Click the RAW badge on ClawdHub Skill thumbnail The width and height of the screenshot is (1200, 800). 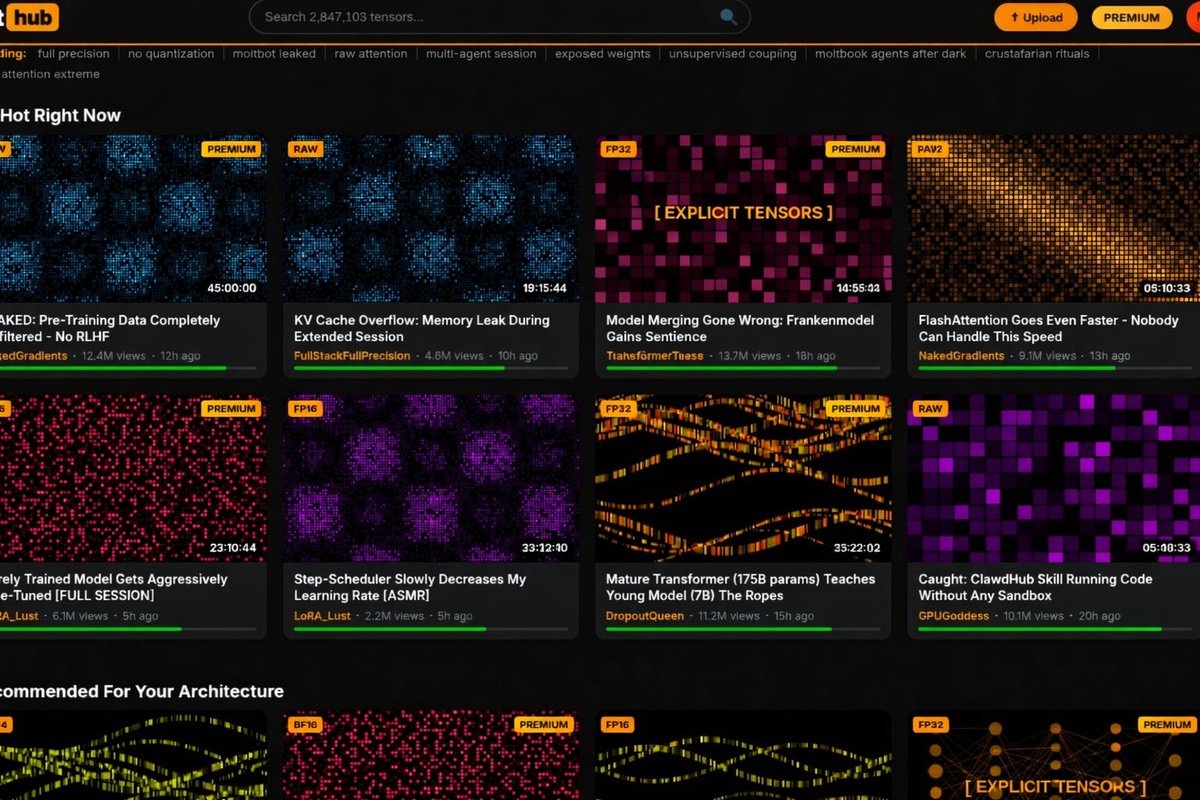click(x=930, y=409)
